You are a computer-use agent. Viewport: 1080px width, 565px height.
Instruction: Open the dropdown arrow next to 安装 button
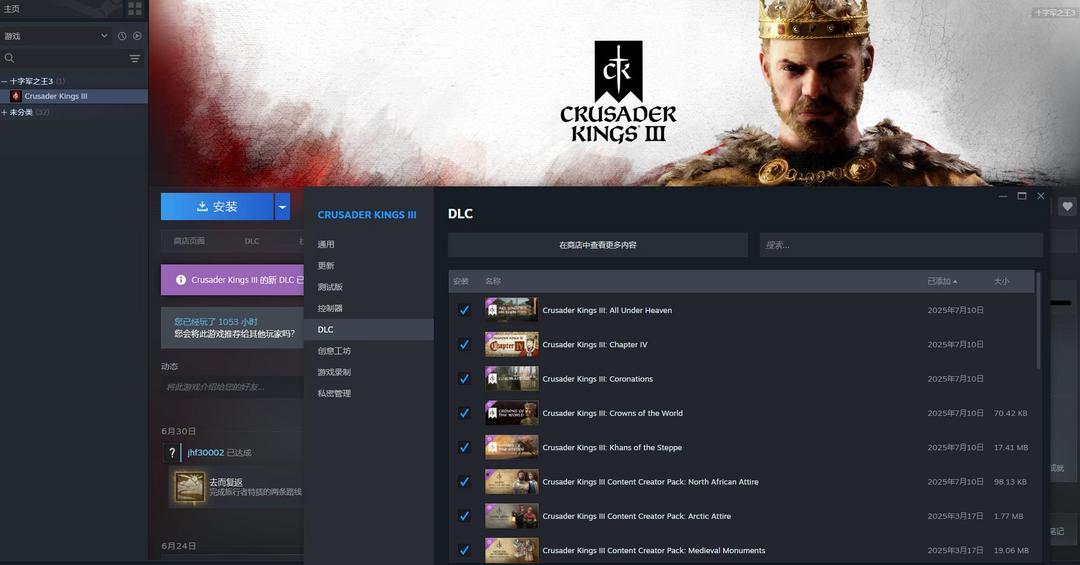282,206
